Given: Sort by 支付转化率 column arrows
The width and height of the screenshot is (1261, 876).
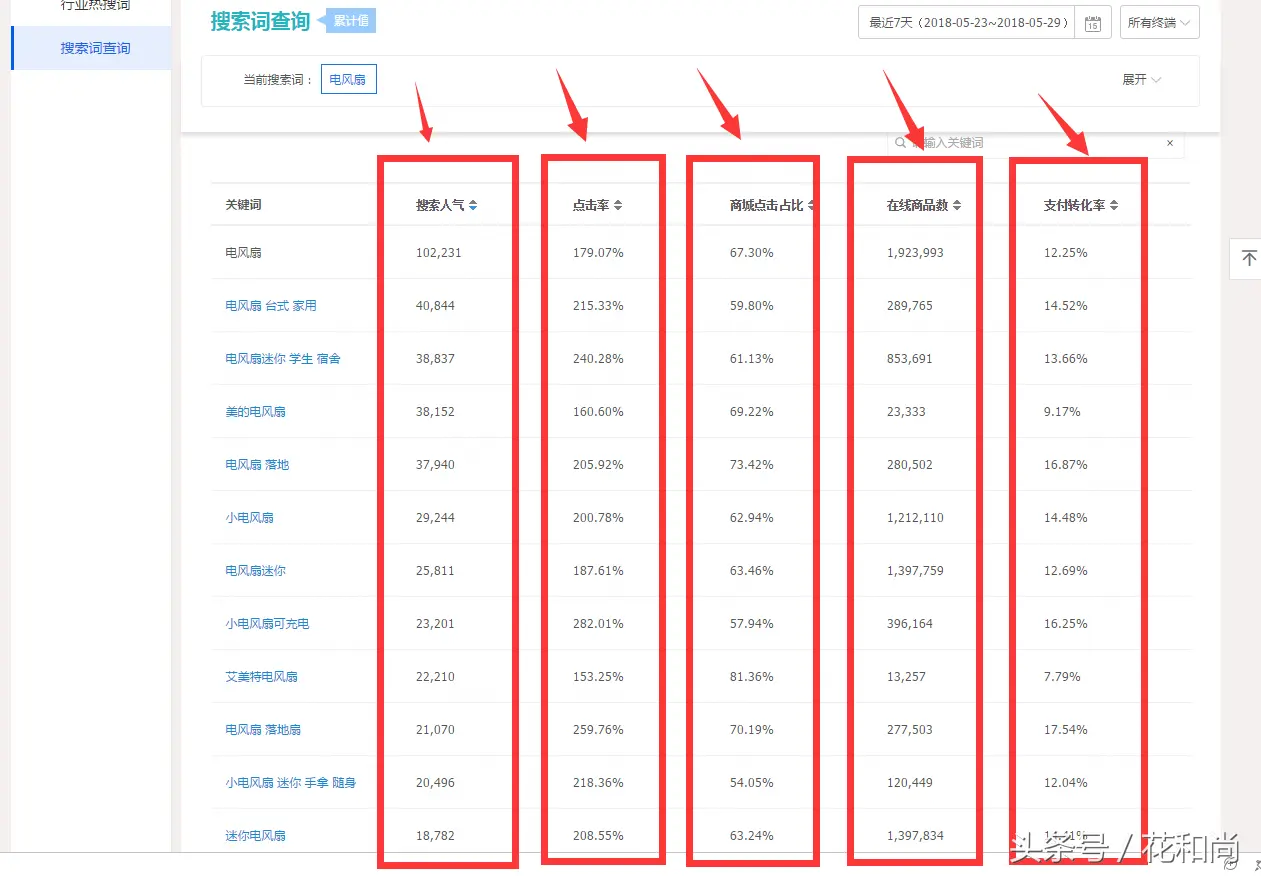Looking at the screenshot, I should coord(1114,205).
